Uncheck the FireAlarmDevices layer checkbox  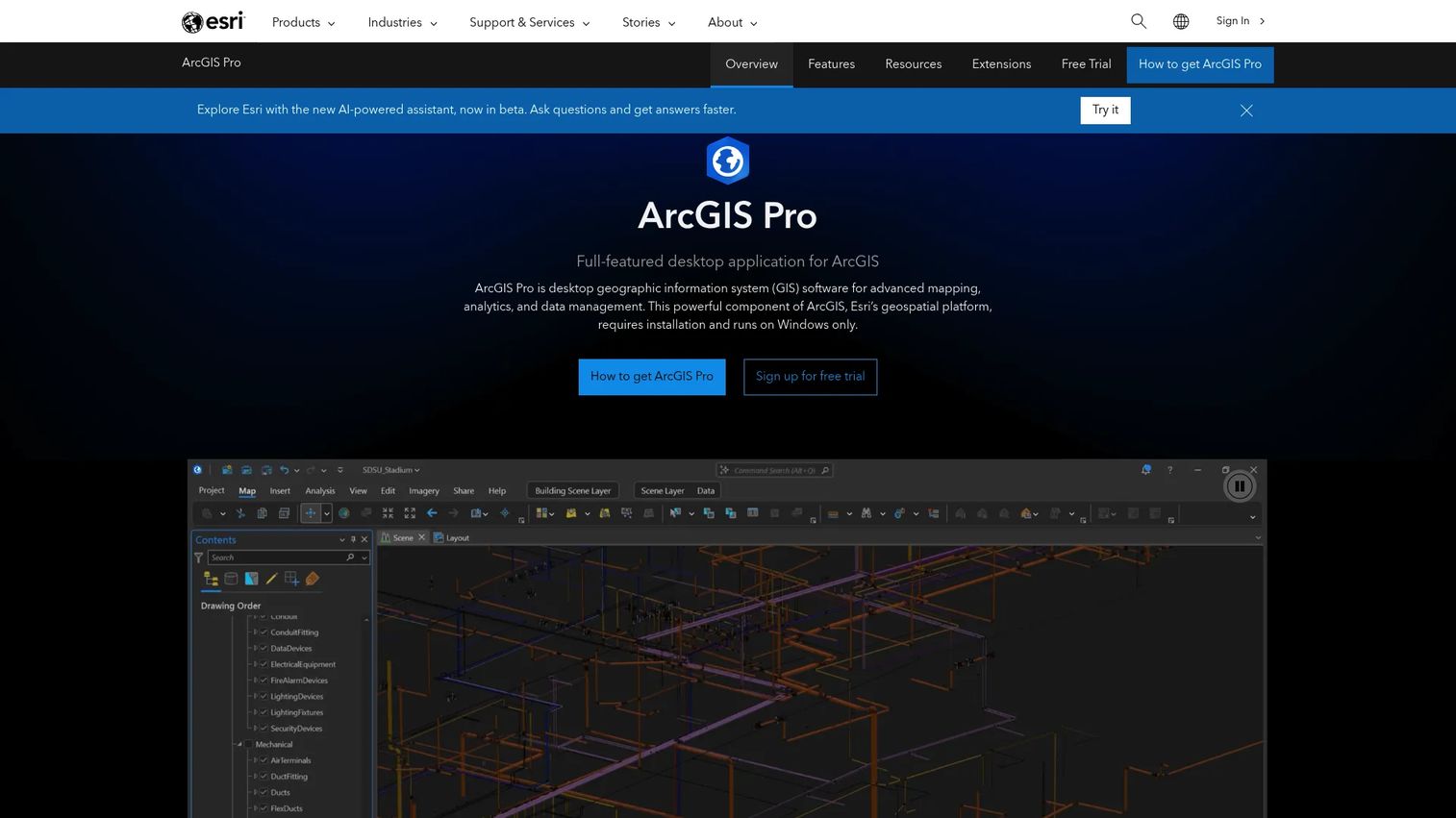(264, 681)
